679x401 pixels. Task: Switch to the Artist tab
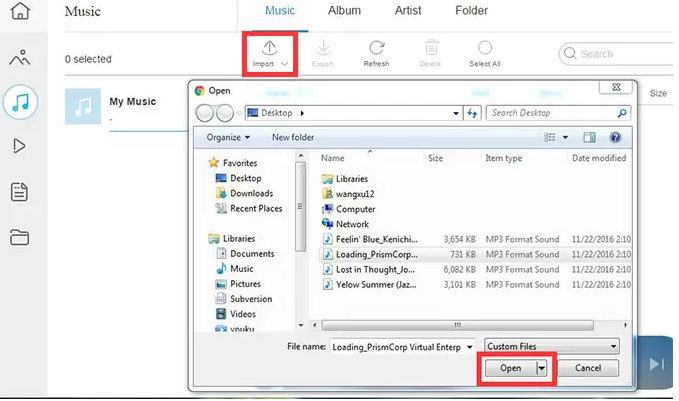pyautogui.click(x=407, y=11)
